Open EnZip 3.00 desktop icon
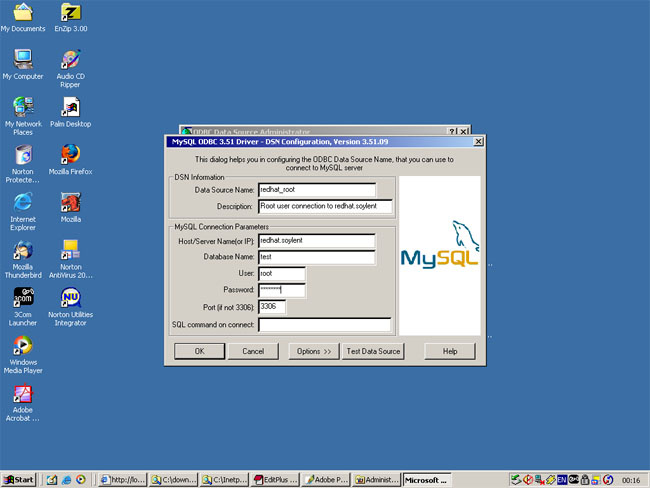The width and height of the screenshot is (650, 488). (70, 13)
